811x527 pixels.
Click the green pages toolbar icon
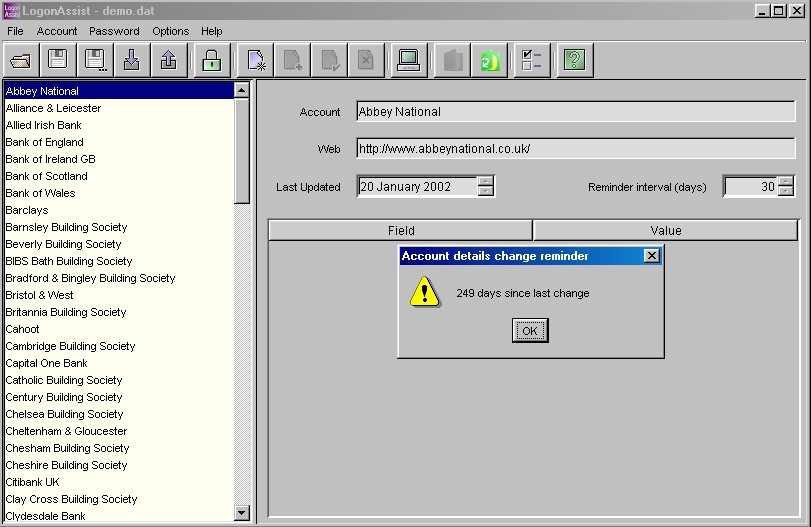(x=489, y=60)
